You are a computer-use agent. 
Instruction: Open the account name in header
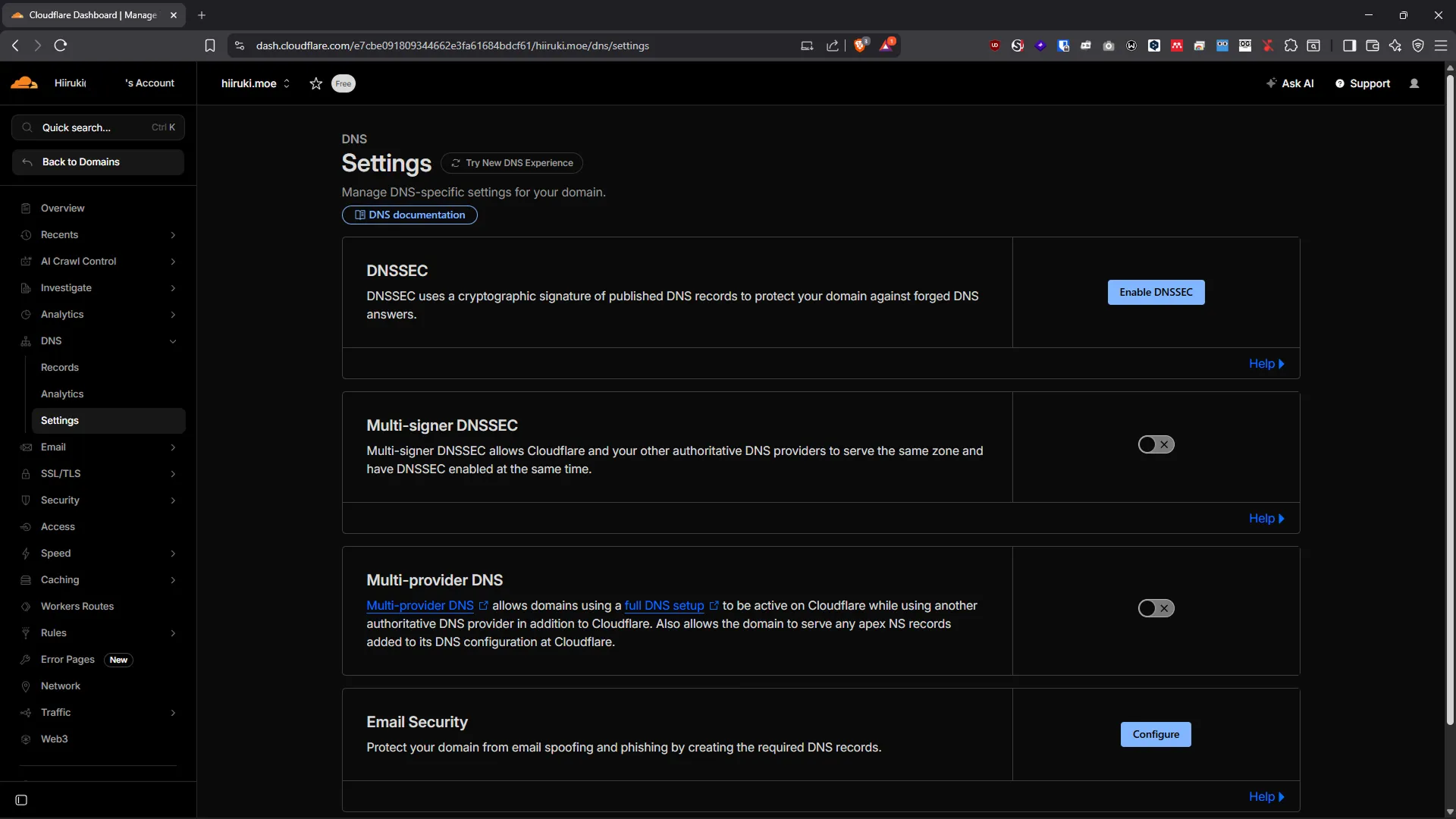(114, 83)
